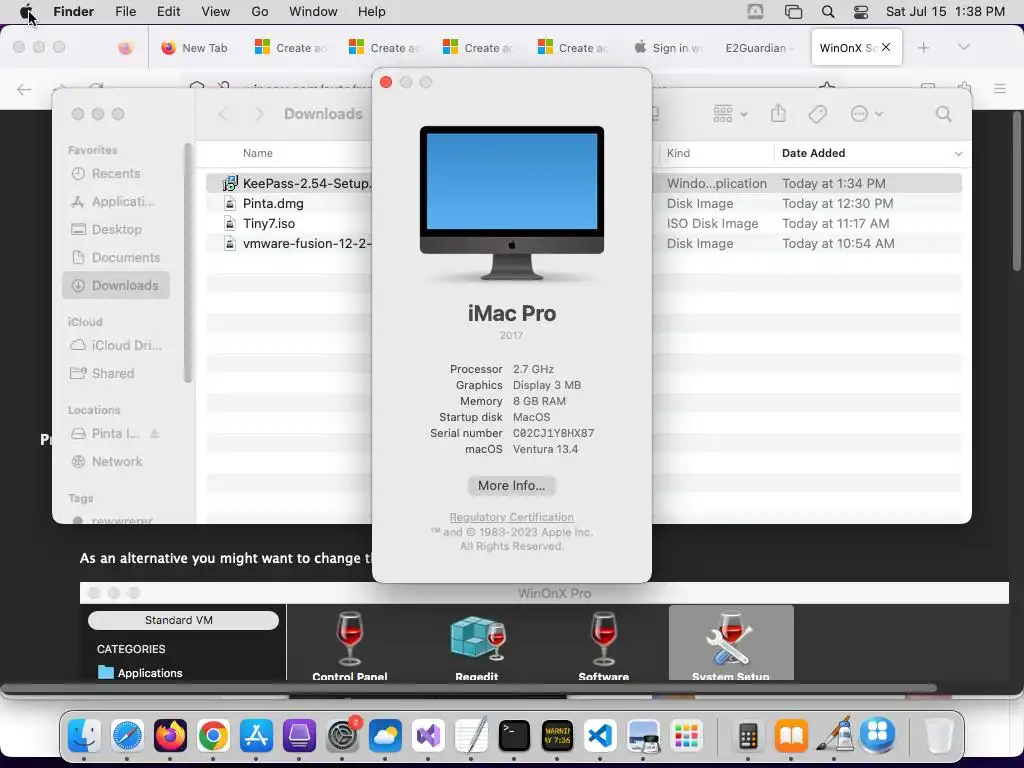
Task: Open Desktop in Finder sidebar
Action: 116,229
